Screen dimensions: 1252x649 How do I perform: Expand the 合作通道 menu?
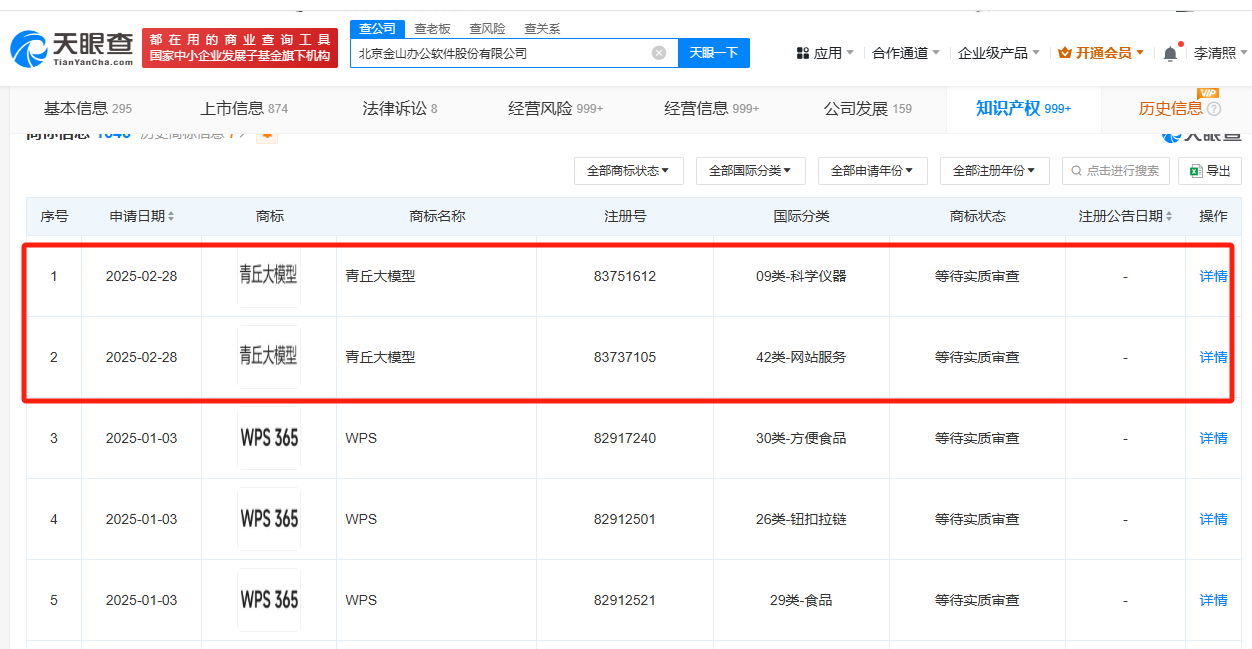tap(906, 53)
